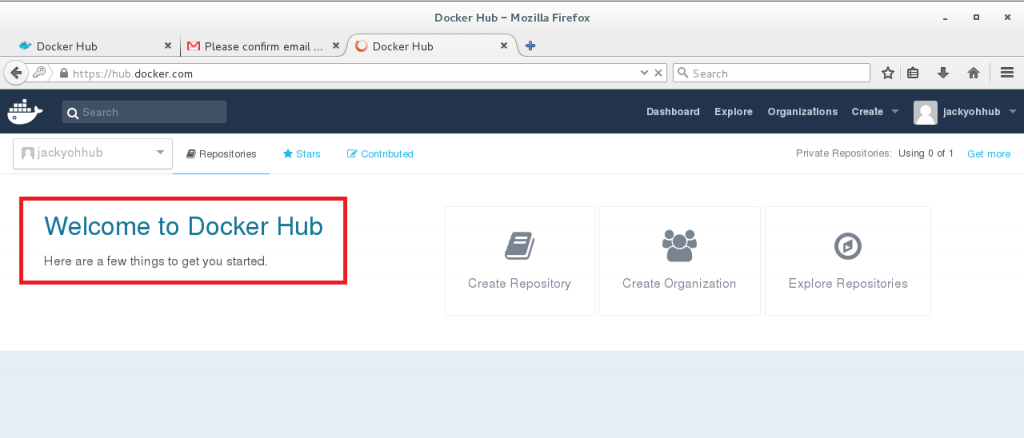Expand the jackyohhub user menu arrow

(x=1012, y=112)
